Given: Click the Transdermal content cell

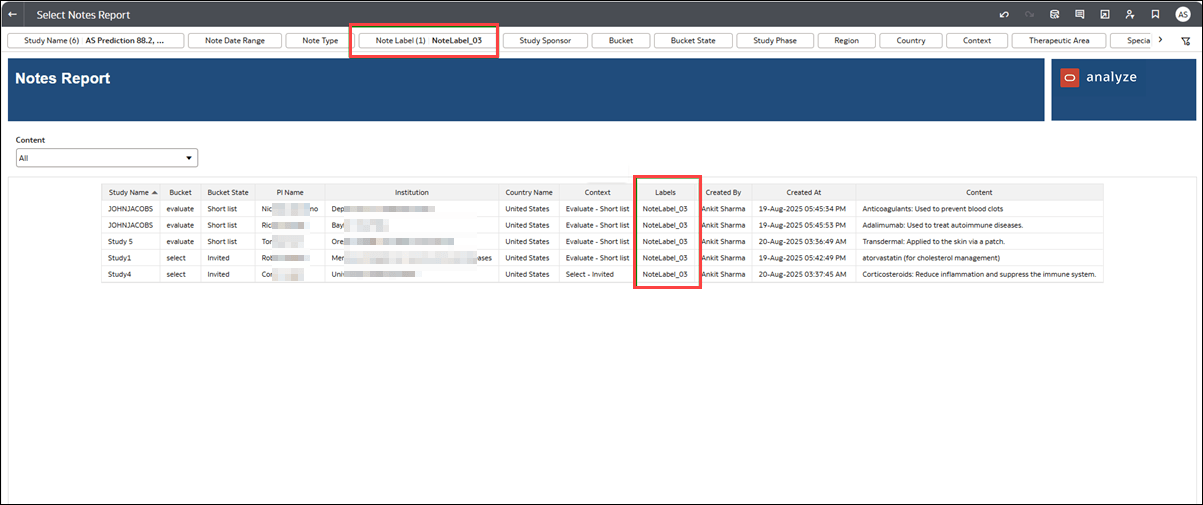Looking at the screenshot, I should coord(979,241).
